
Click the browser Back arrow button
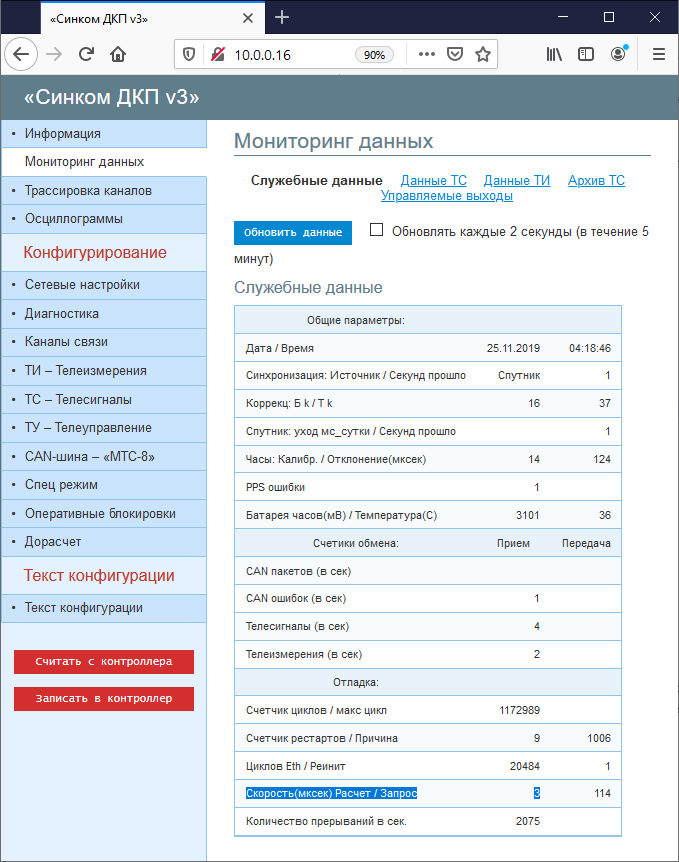[22, 55]
